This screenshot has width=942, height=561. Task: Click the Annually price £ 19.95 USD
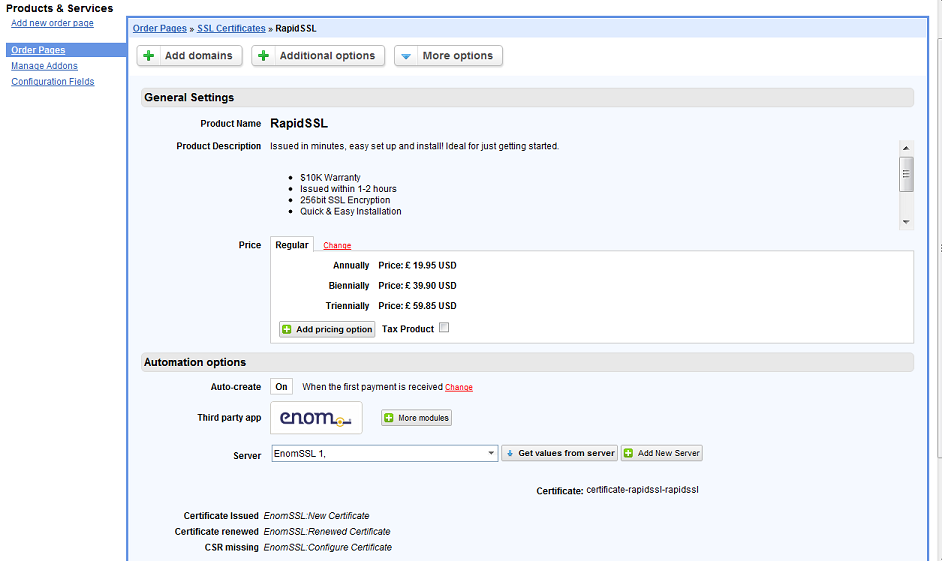(418, 265)
